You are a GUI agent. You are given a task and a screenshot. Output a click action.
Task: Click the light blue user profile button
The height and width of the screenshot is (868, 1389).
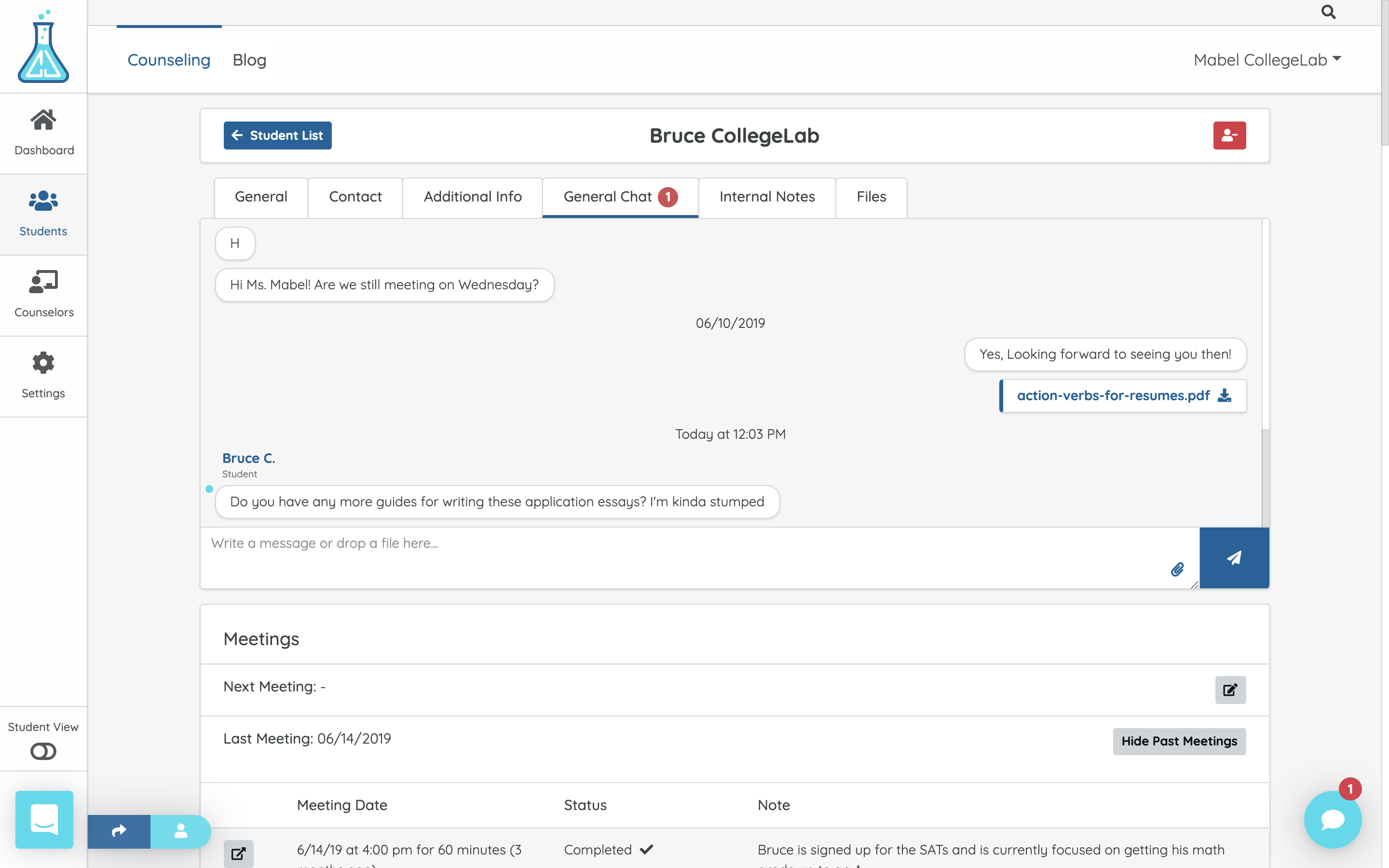180,831
